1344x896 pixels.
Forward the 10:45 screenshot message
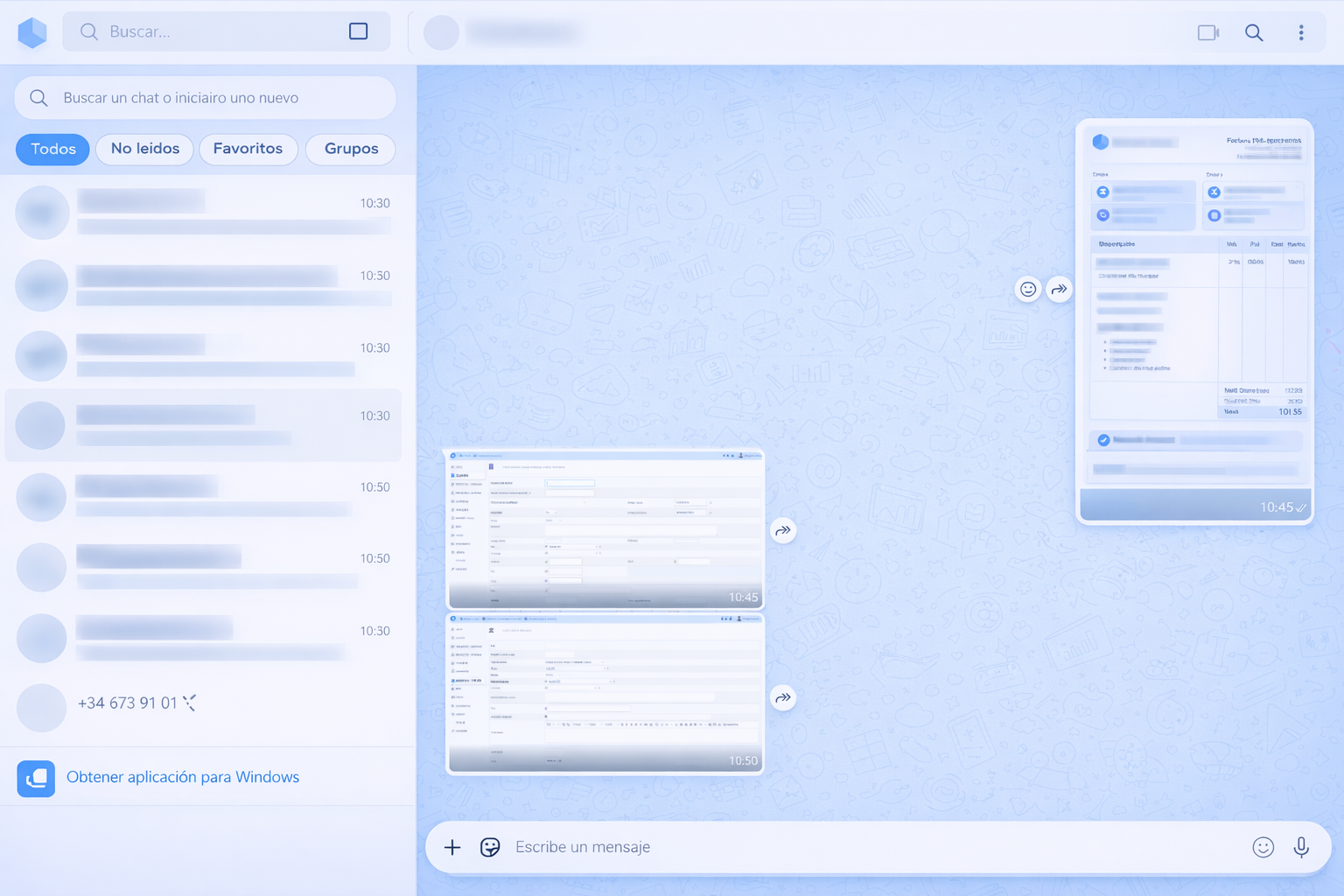click(782, 529)
